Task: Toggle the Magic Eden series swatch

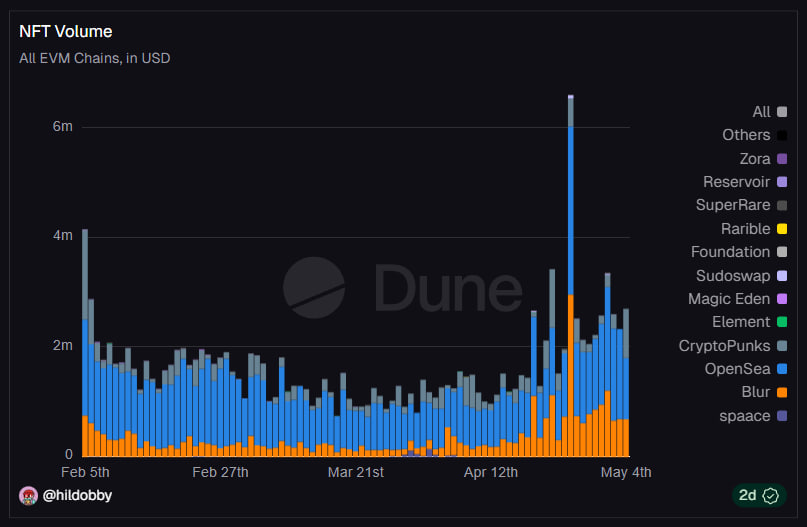Action: [782, 298]
